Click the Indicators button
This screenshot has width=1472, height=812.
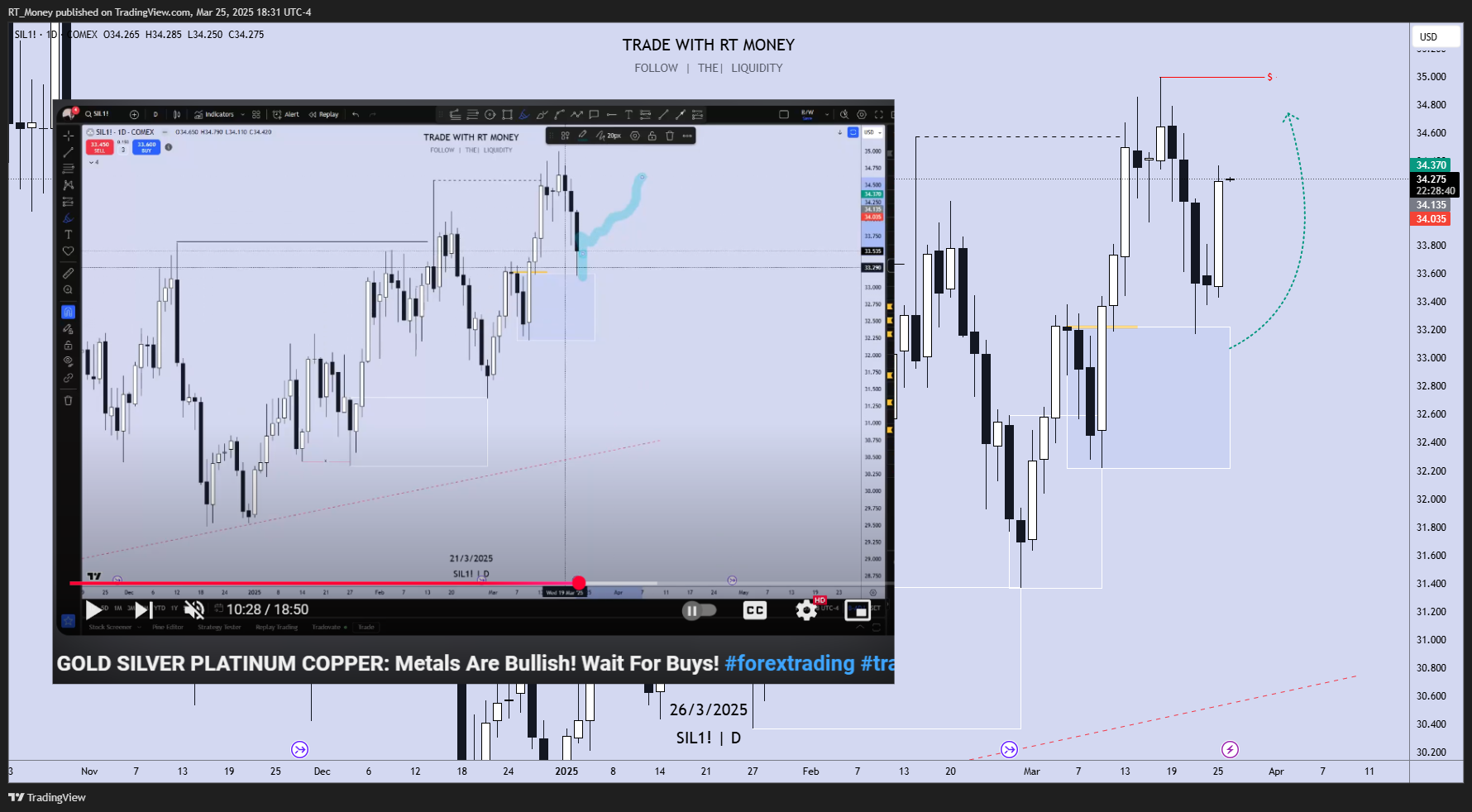[x=214, y=114]
